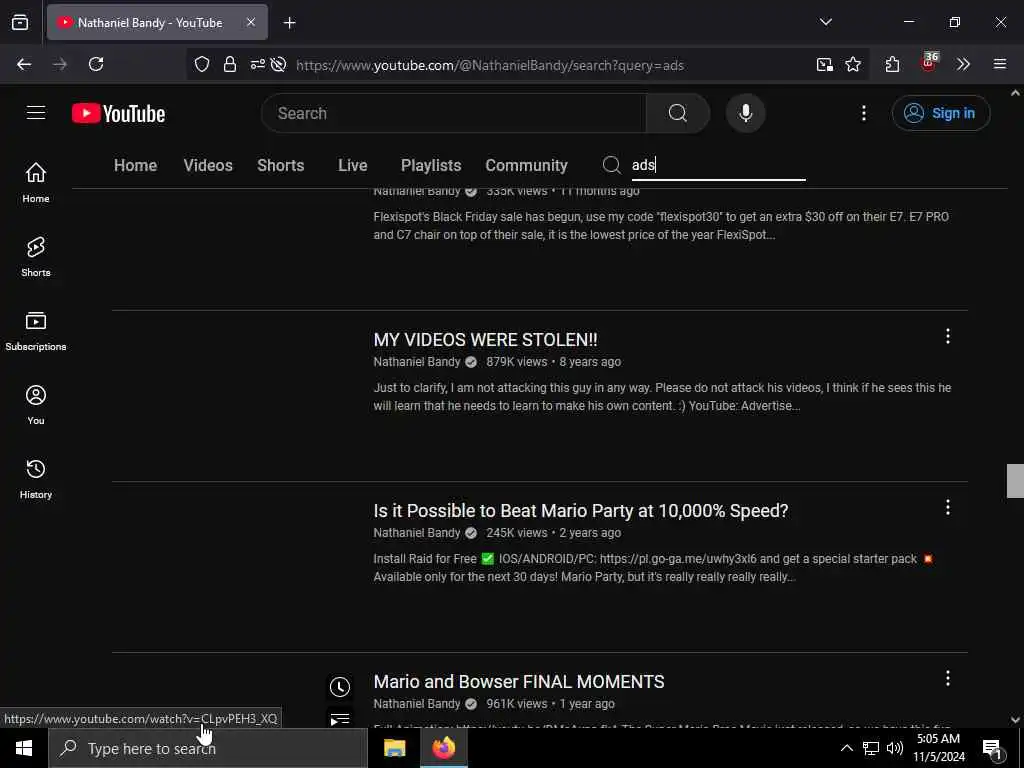Open tracking protection shield icon
Image resolution: width=1024 pixels, height=768 pixels.
202,64
